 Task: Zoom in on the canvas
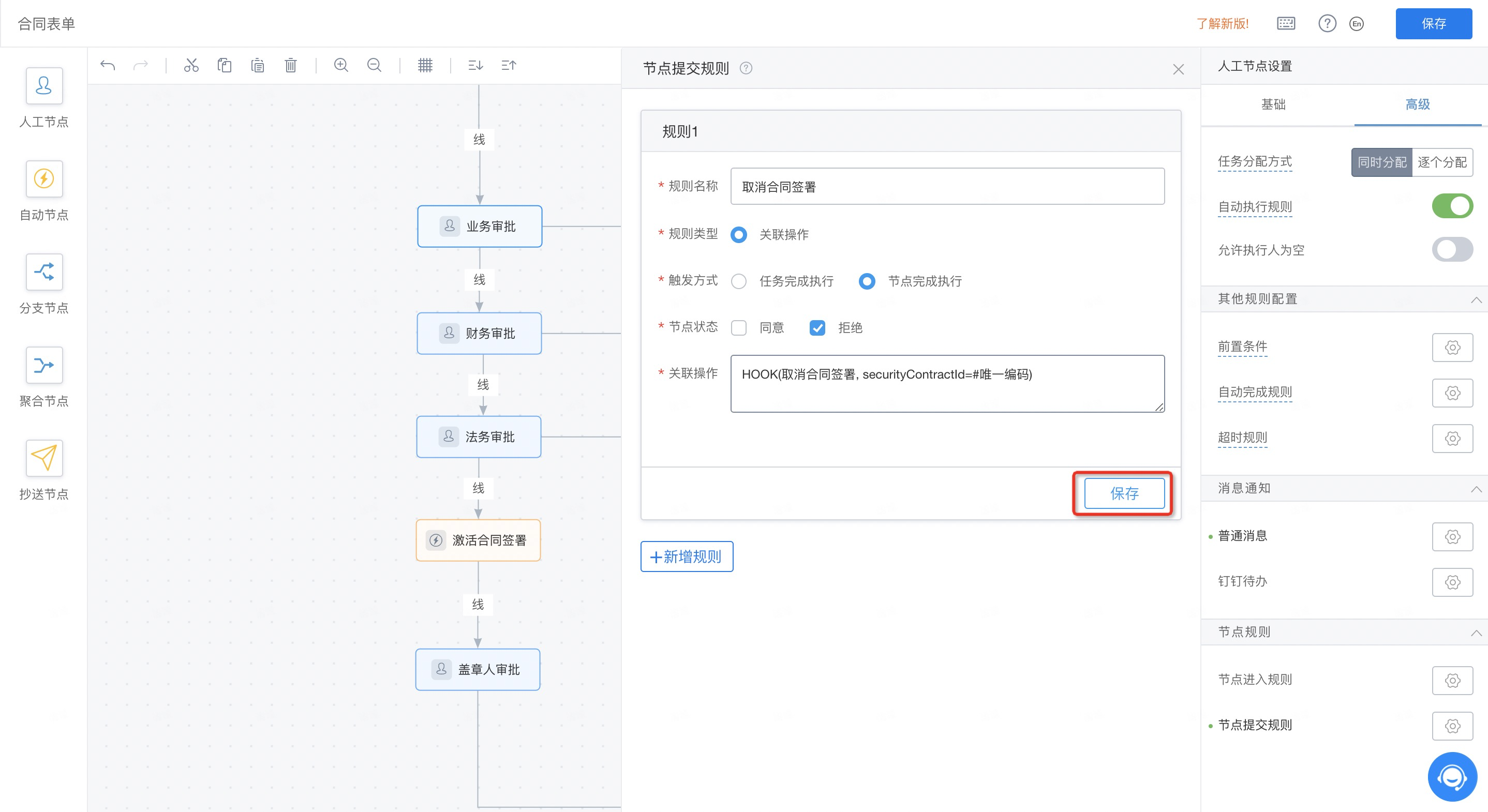click(341, 65)
